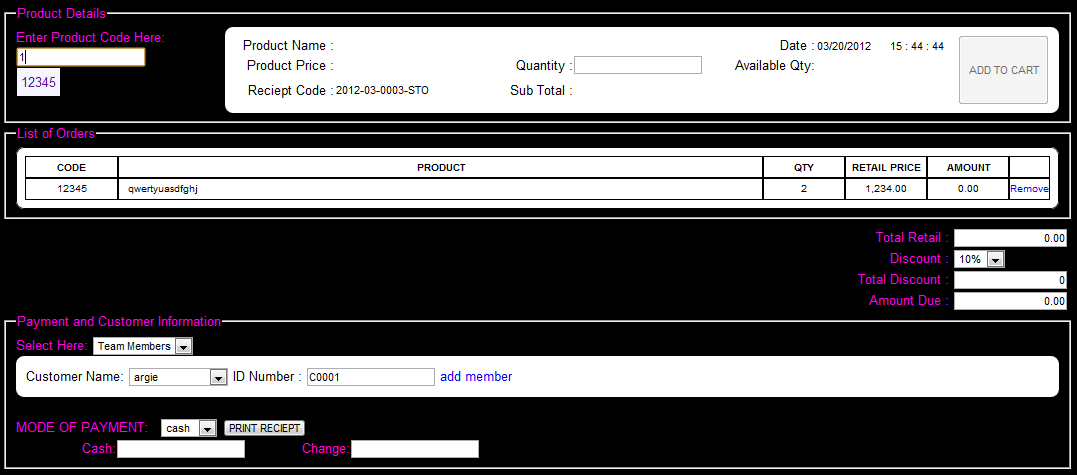Click the Sub Total label

(x=541, y=91)
